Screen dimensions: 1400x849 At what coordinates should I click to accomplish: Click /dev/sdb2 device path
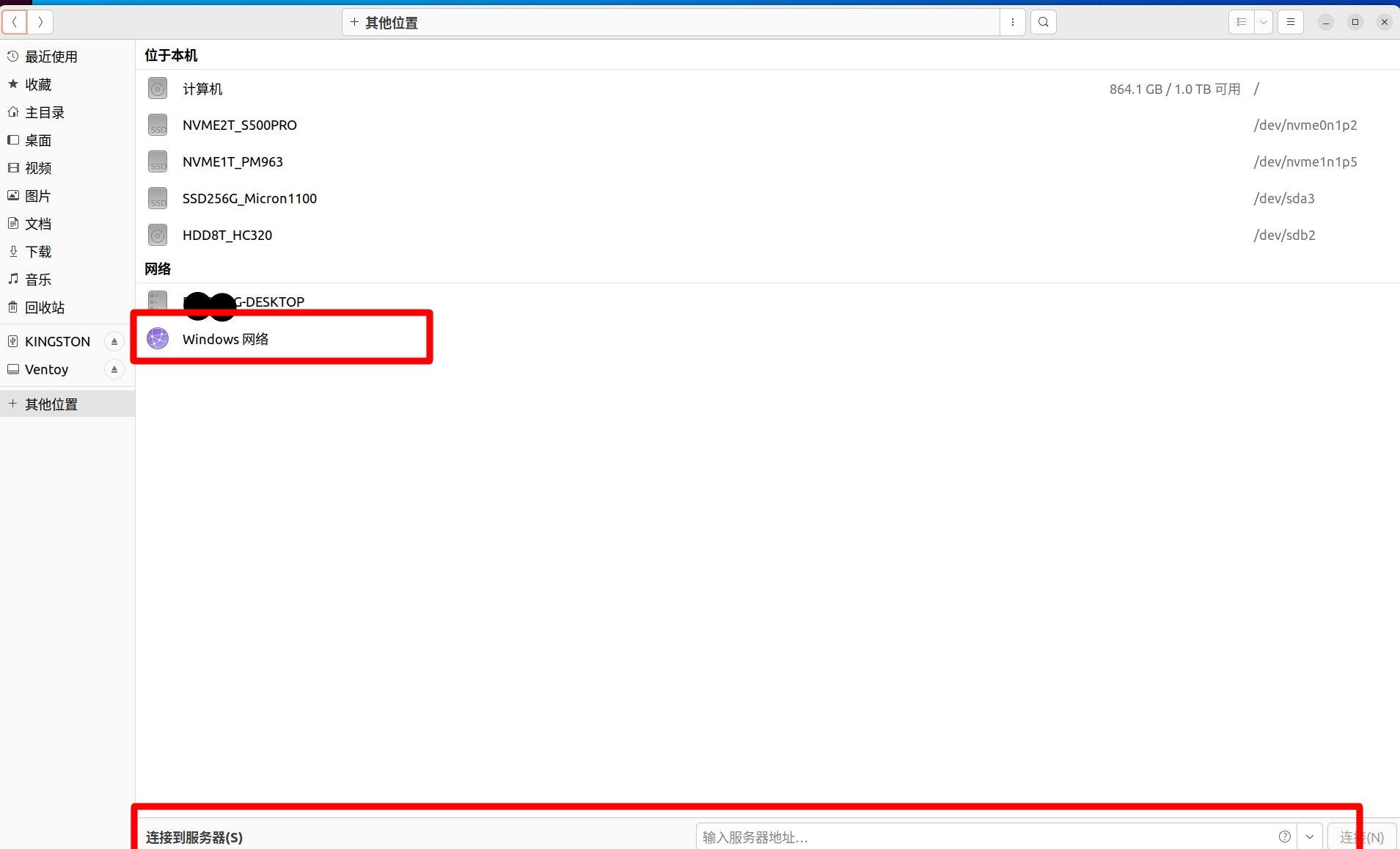click(x=1284, y=235)
